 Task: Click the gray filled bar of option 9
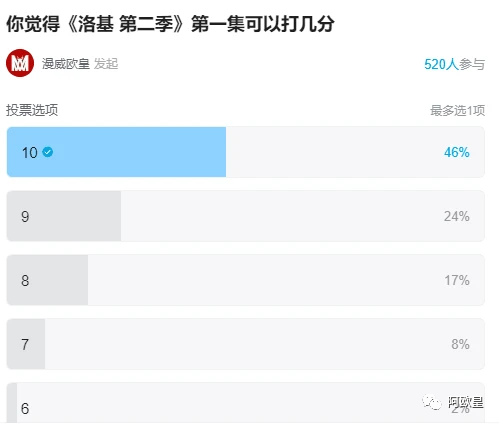tap(64, 216)
